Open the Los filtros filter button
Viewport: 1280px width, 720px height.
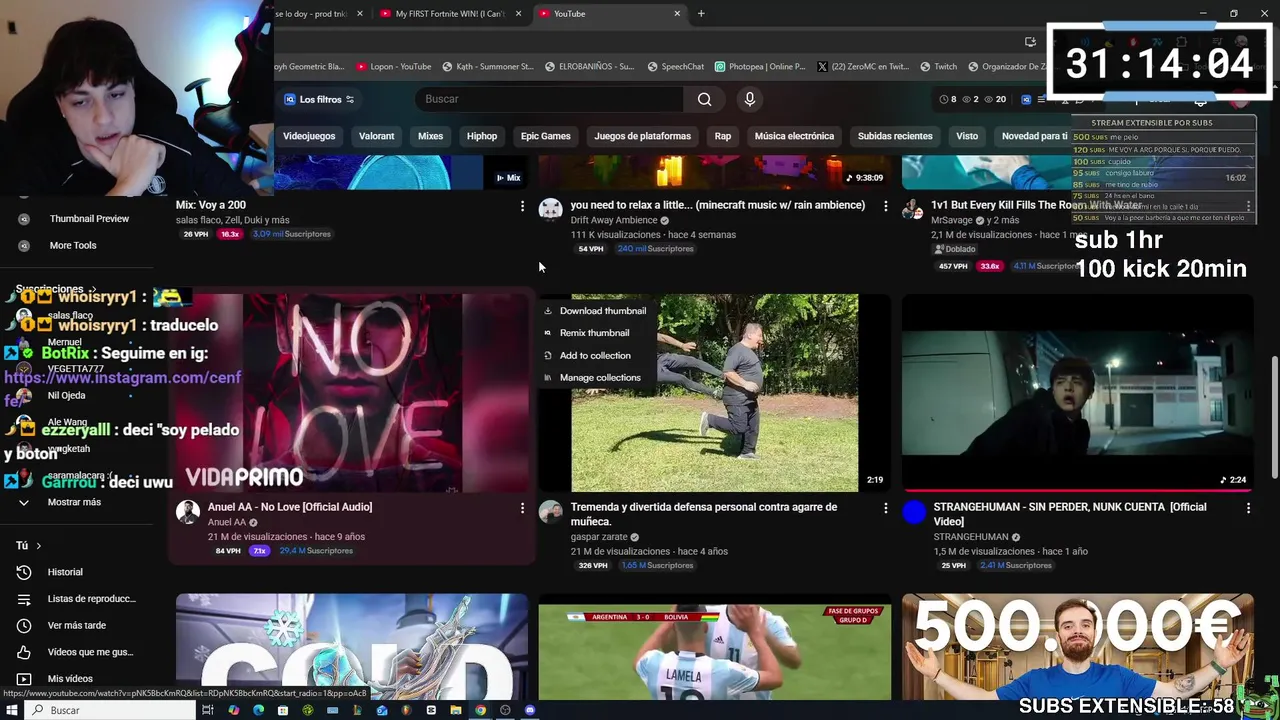(319, 99)
